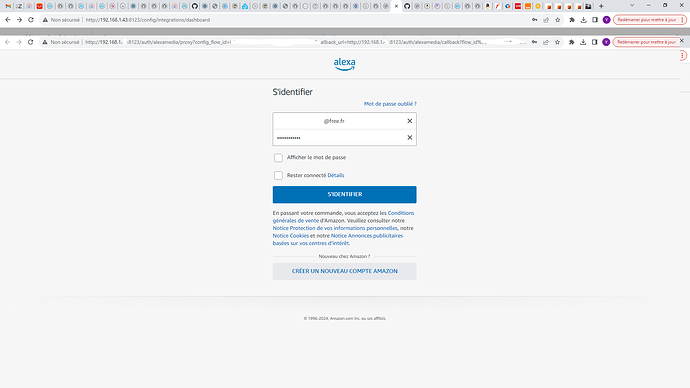Tick the Rester connecté checkbox
Viewport: 690px width, 388px height.
click(x=278, y=176)
